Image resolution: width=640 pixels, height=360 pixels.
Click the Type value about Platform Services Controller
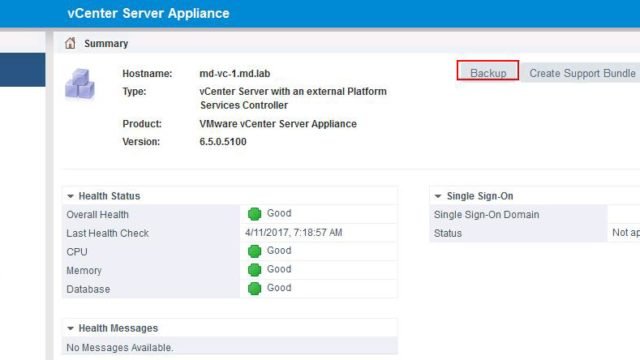click(x=293, y=98)
